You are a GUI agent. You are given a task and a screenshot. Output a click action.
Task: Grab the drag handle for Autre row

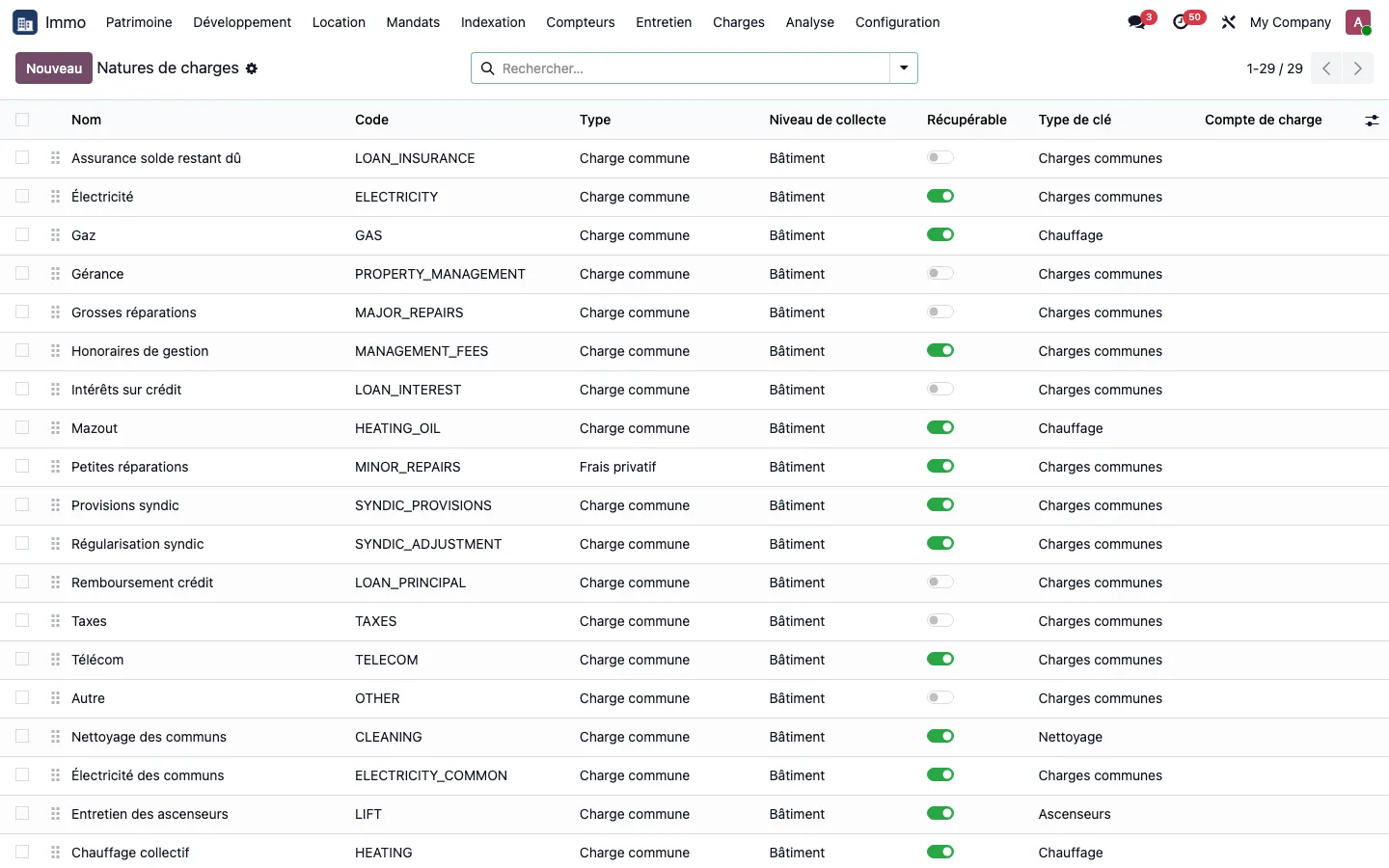(56, 698)
